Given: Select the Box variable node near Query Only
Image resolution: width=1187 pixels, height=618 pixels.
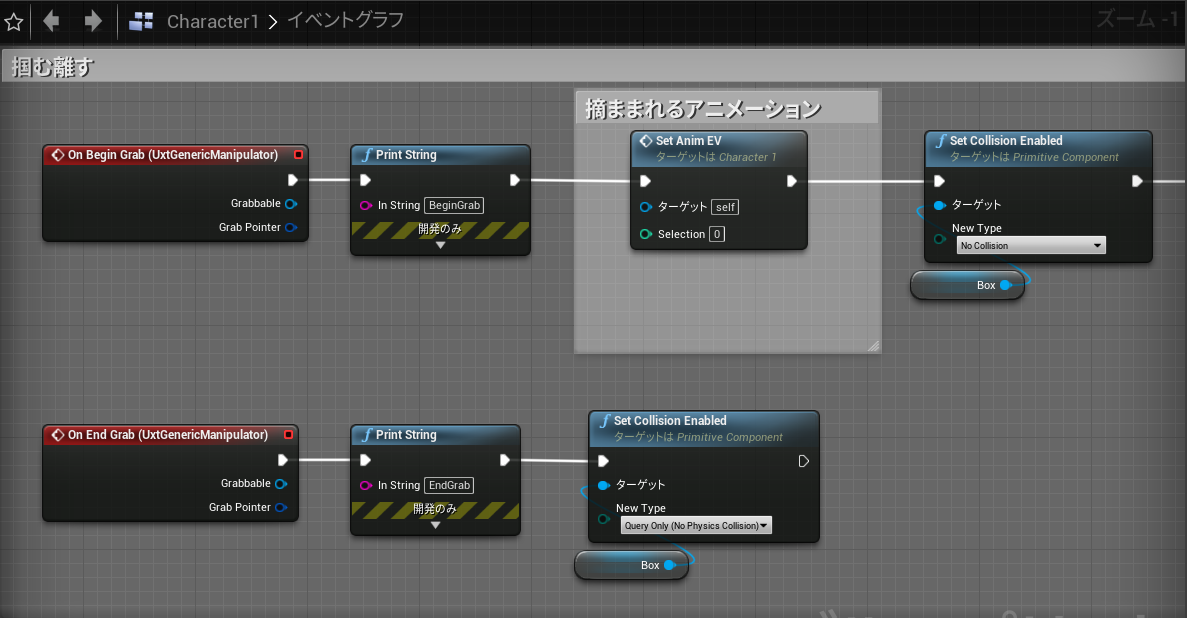Looking at the screenshot, I should point(631,566).
